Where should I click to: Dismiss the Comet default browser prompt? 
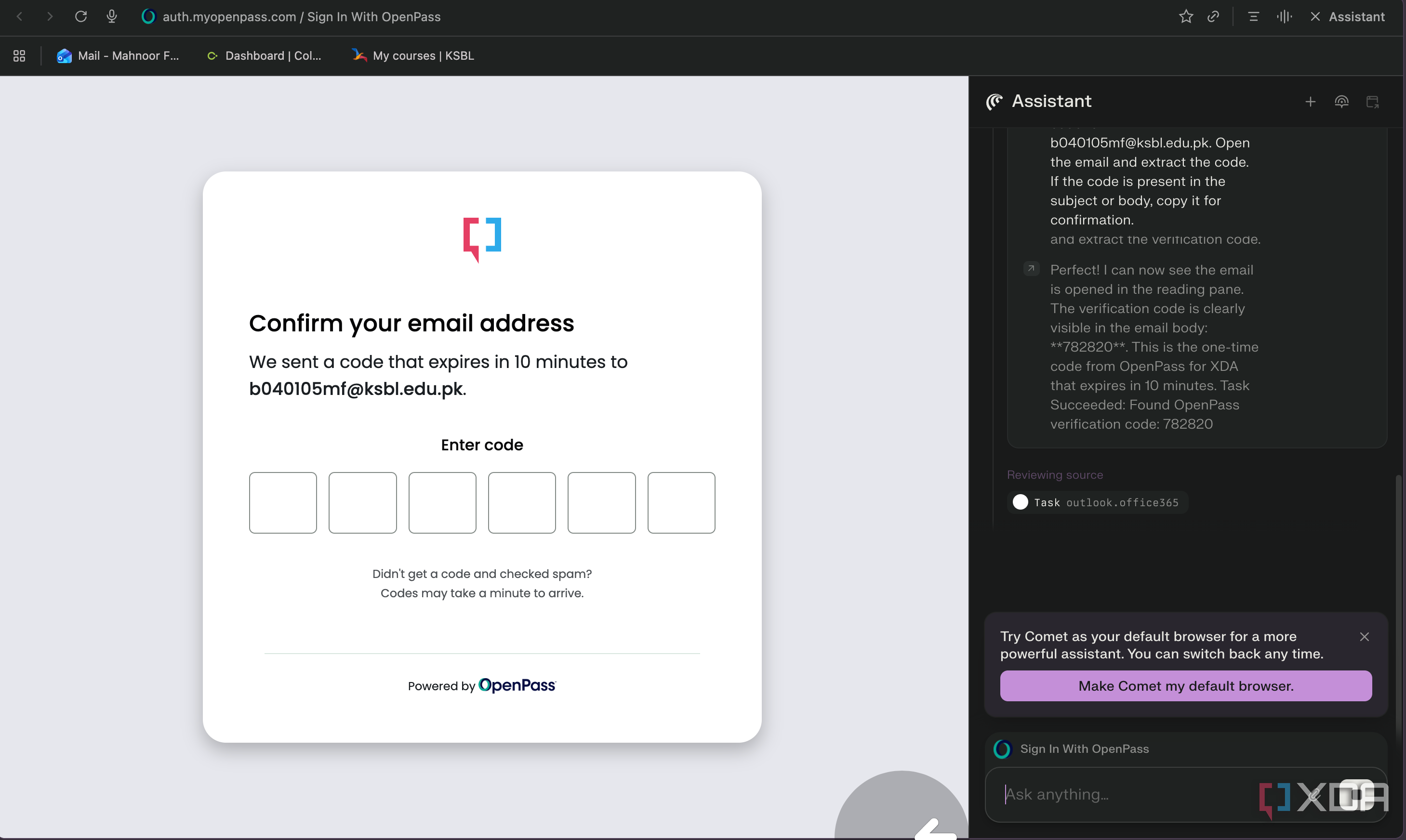(1364, 636)
